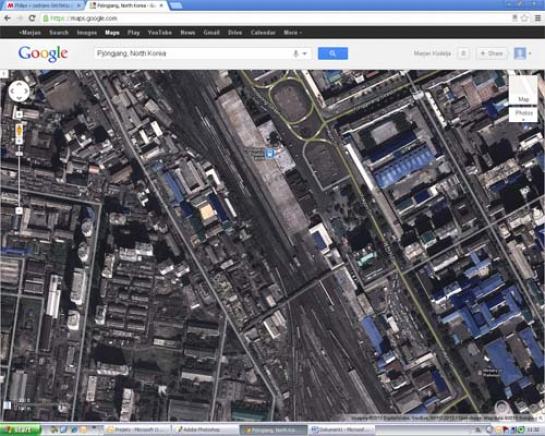Click the browser Back arrow

7,18
